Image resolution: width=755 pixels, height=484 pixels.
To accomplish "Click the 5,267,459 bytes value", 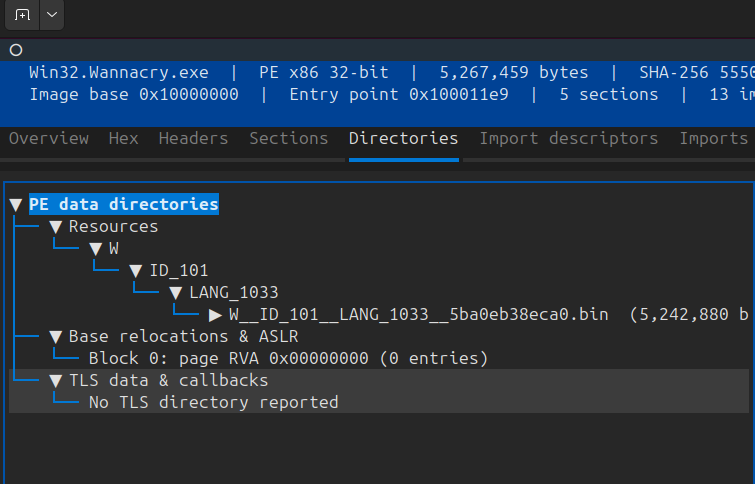I will [x=514, y=72].
